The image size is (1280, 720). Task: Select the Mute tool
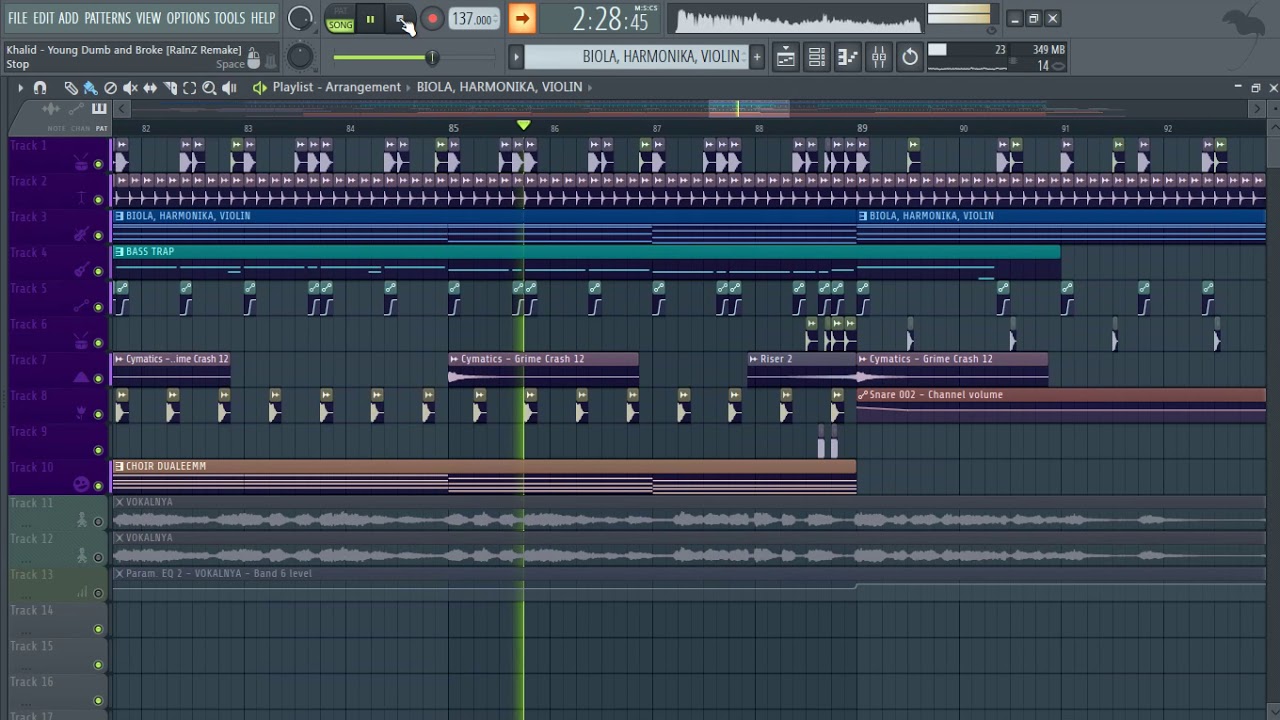[130, 88]
